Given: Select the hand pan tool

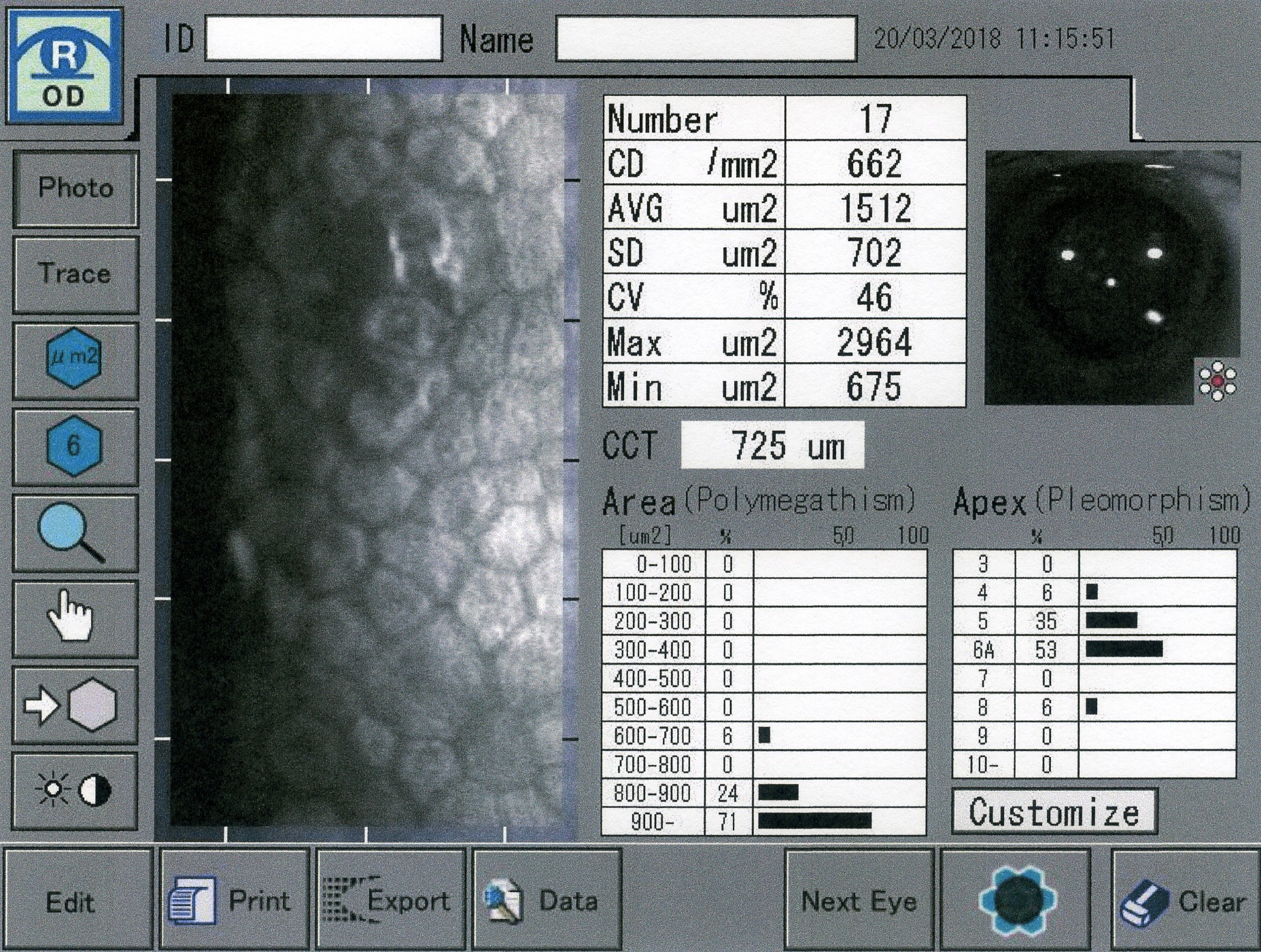Looking at the screenshot, I should (75, 618).
